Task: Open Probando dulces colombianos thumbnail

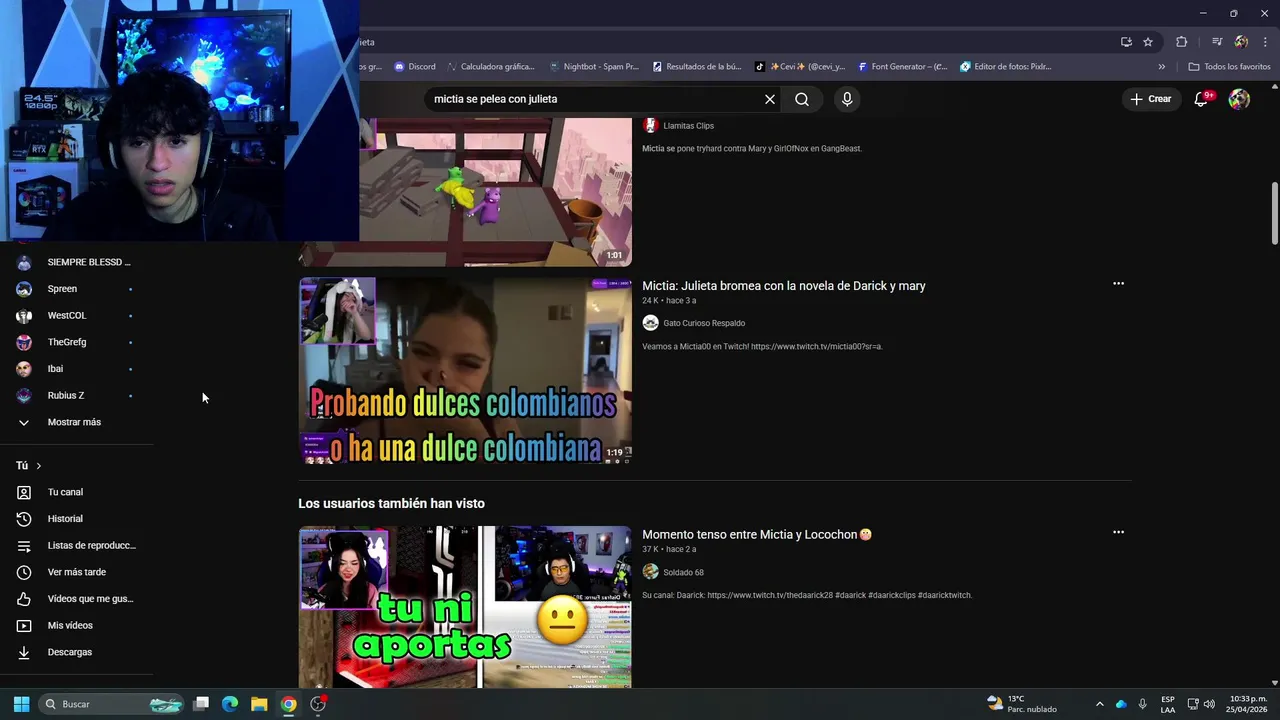Action: pos(465,371)
